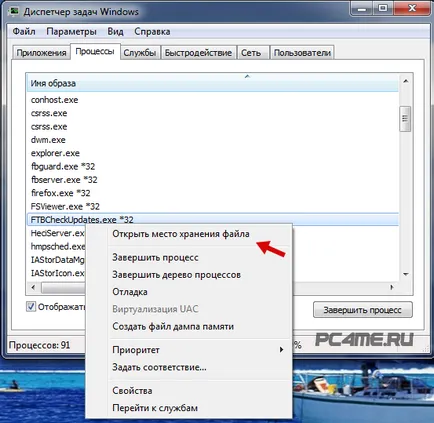Image resolution: width=434 pixels, height=423 pixels.
Task: Click the Завершить процесс button
Action: (363, 310)
